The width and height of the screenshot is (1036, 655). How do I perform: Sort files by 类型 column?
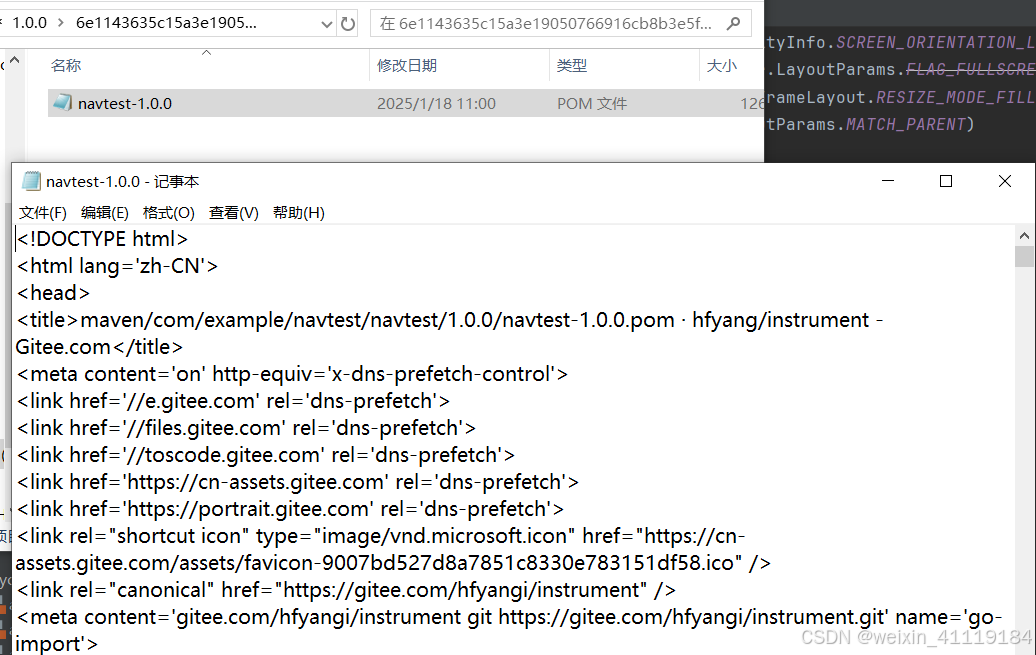[572, 65]
